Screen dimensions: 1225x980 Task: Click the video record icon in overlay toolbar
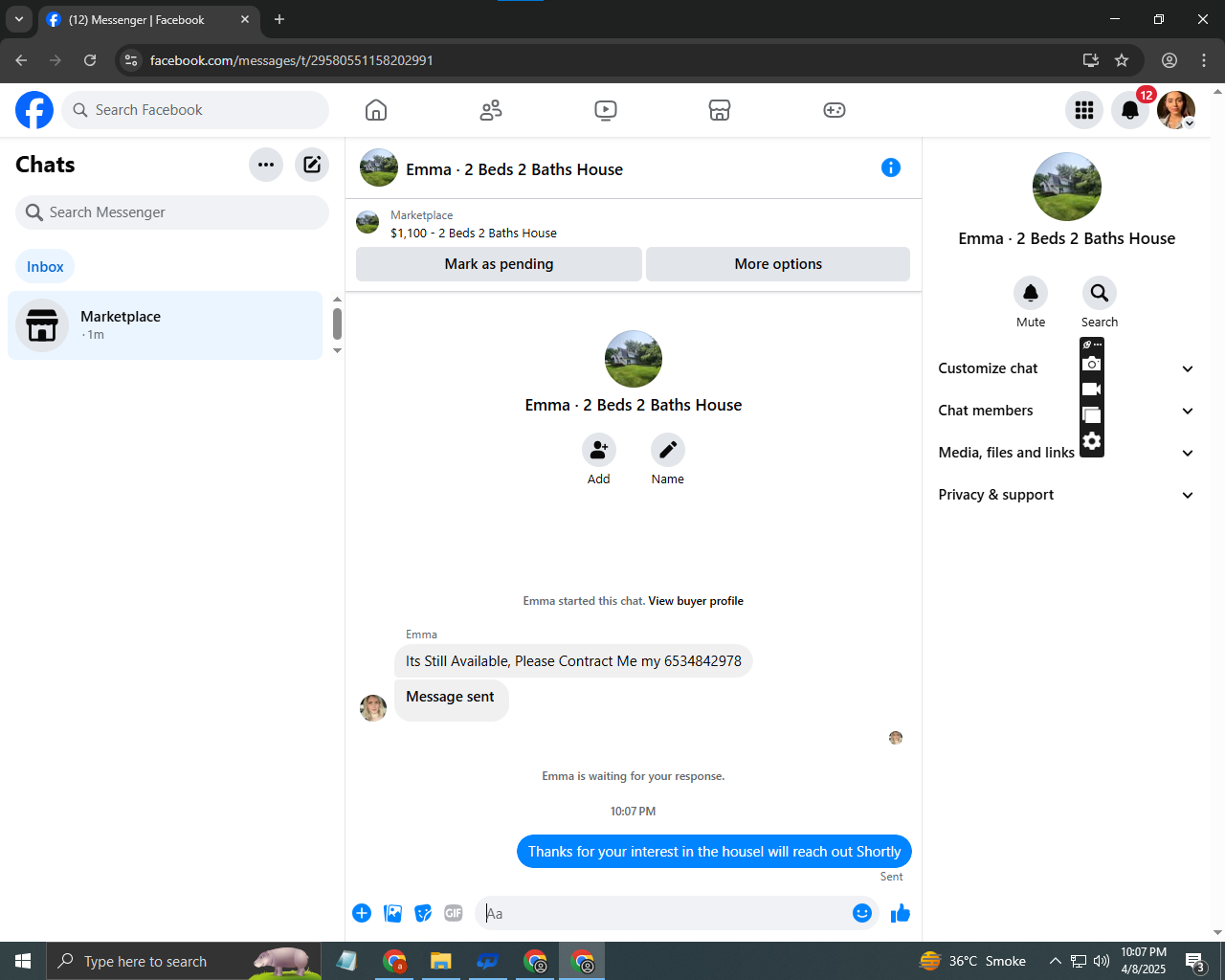[x=1092, y=390]
